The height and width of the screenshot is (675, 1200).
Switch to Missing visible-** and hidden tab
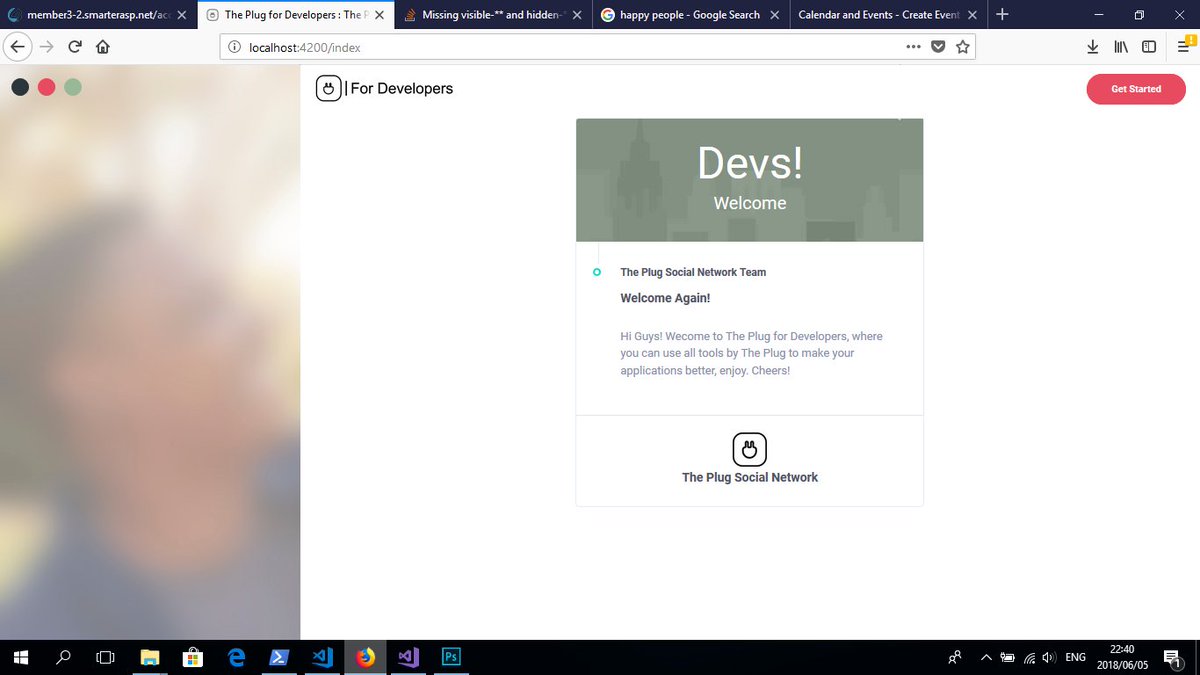pyautogui.click(x=492, y=15)
